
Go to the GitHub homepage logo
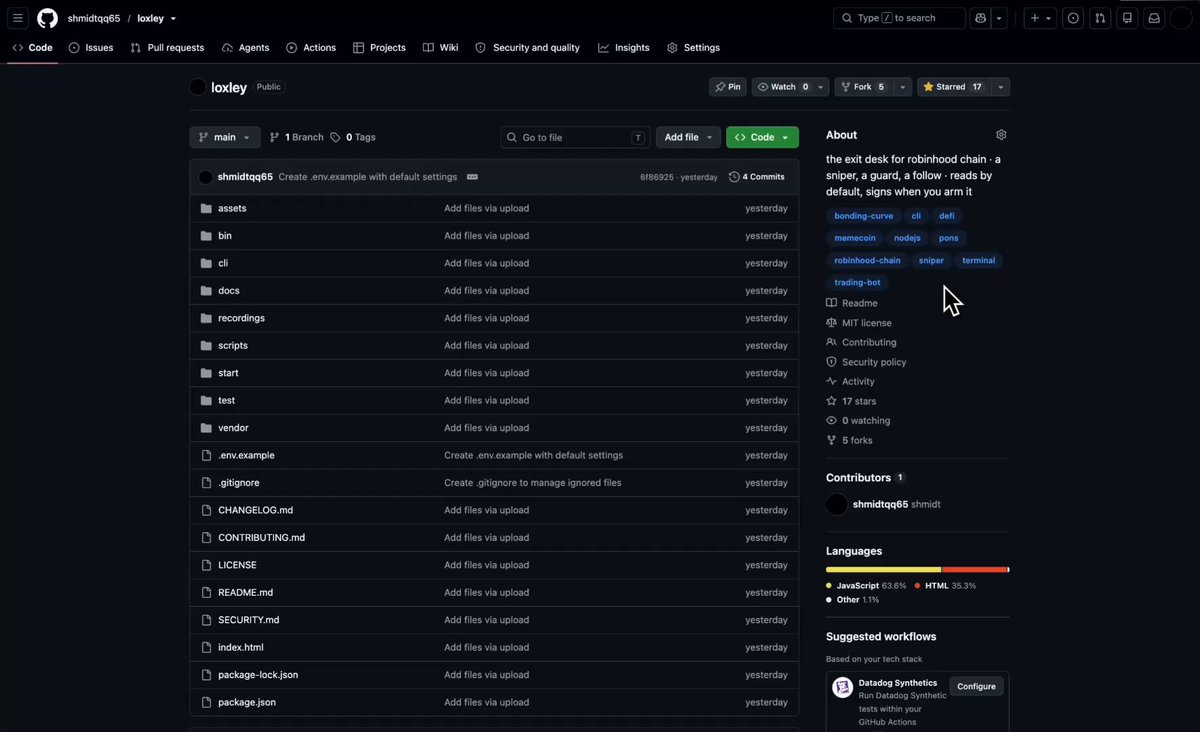47,18
